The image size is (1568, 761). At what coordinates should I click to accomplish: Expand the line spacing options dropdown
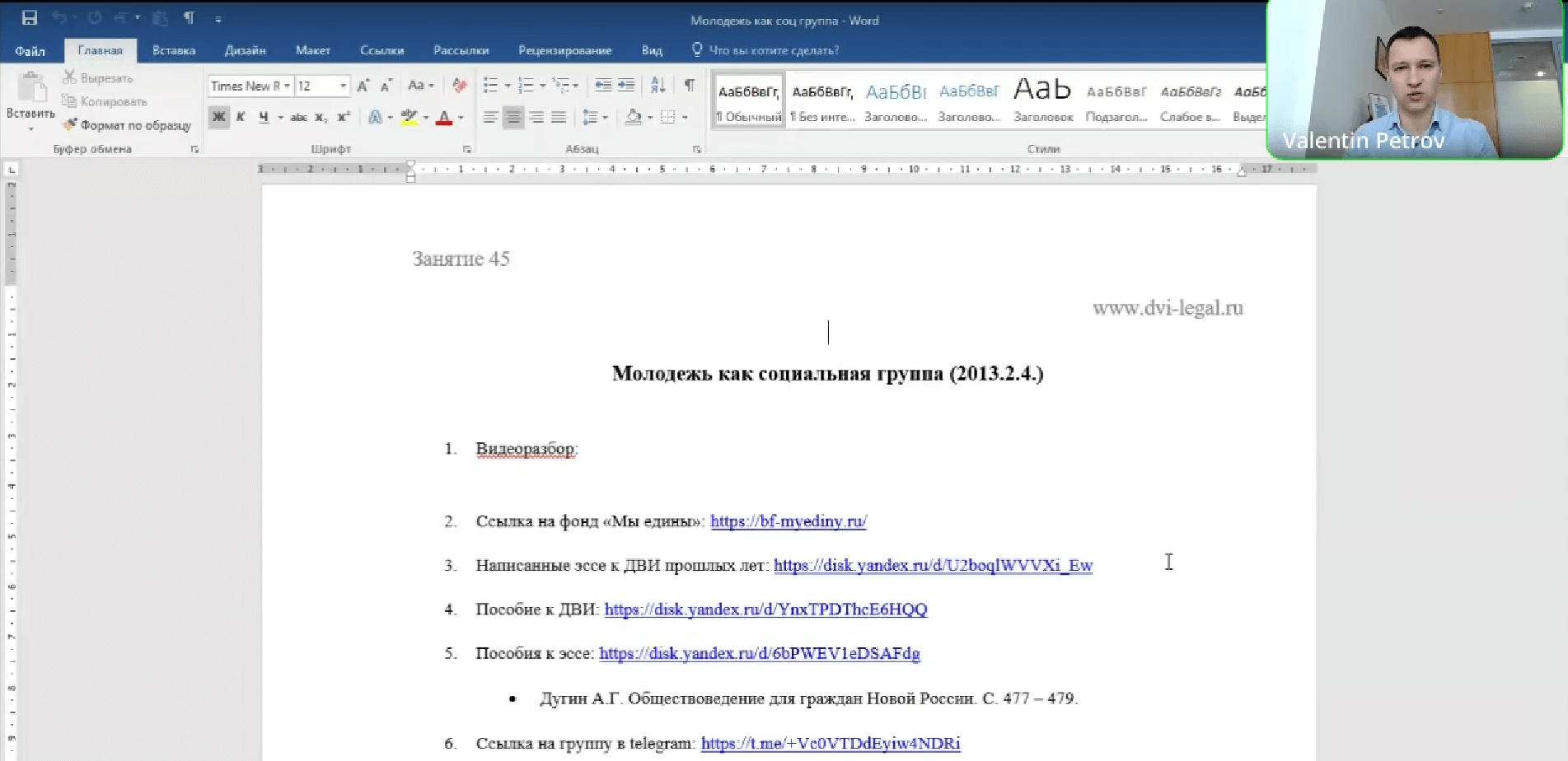pyautogui.click(x=604, y=118)
